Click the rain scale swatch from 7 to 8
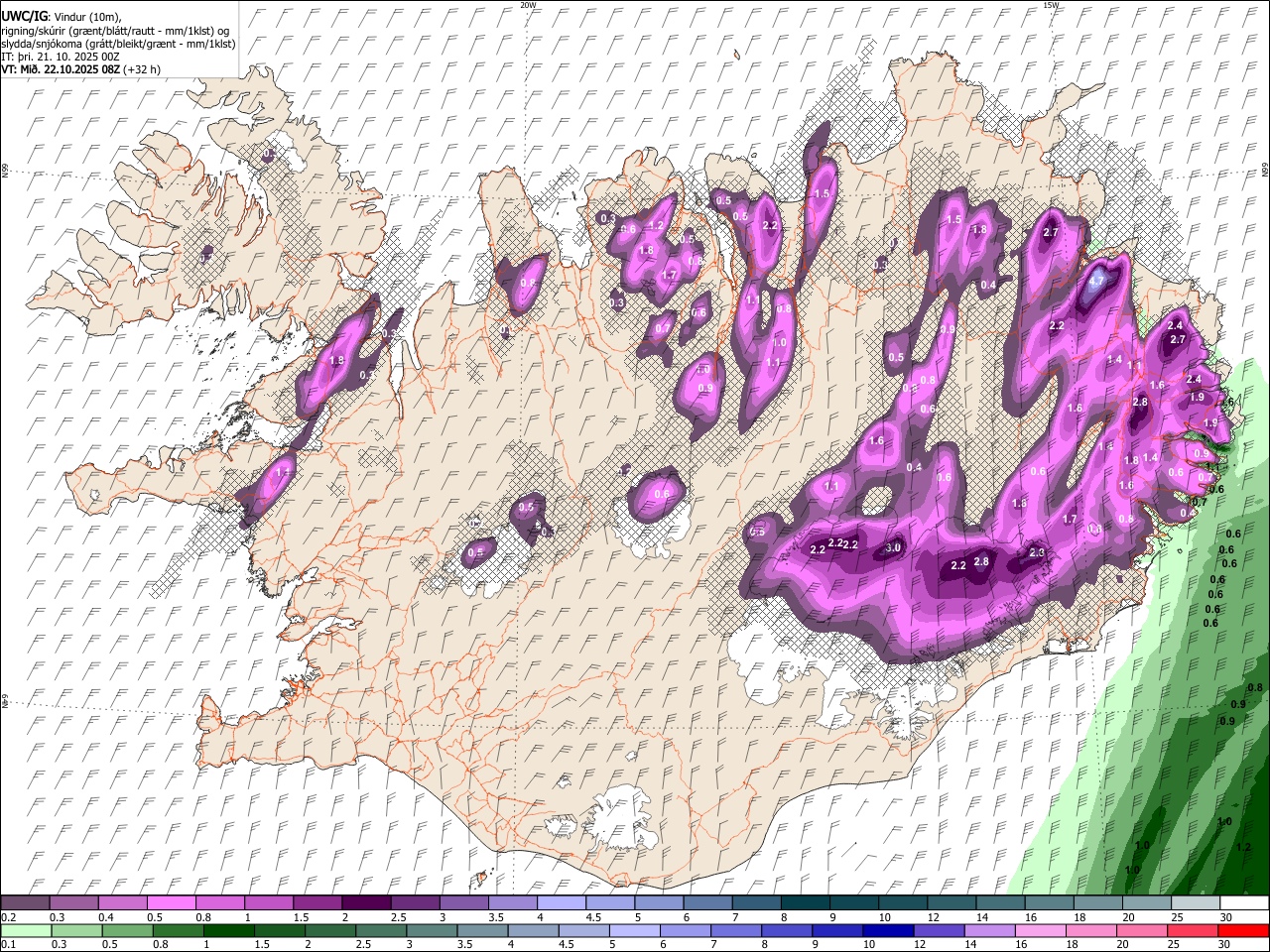The height and width of the screenshot is (952, 1270). tap(735, 930)
